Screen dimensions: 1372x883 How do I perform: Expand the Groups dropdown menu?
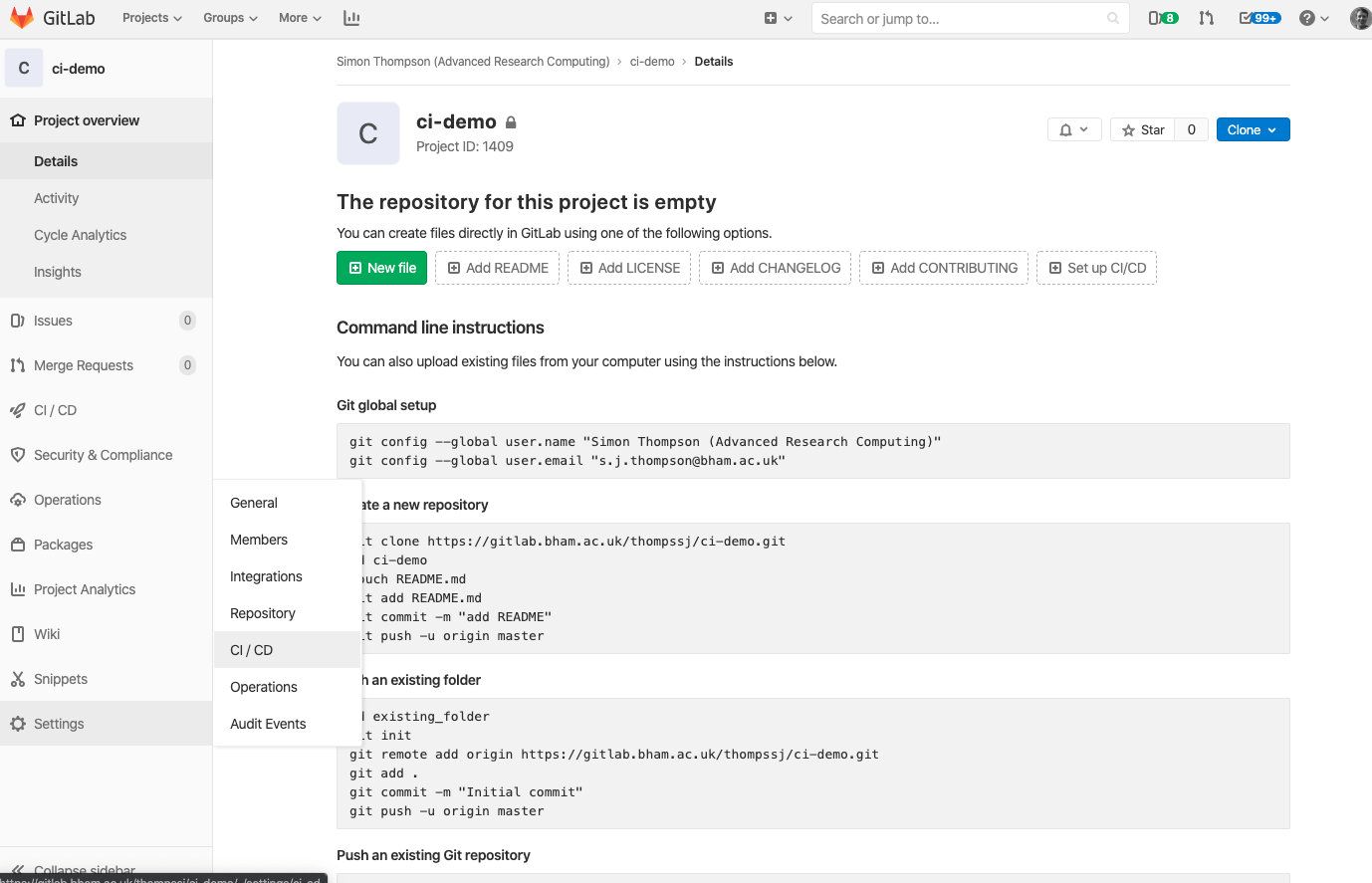(x=230, y=18)
